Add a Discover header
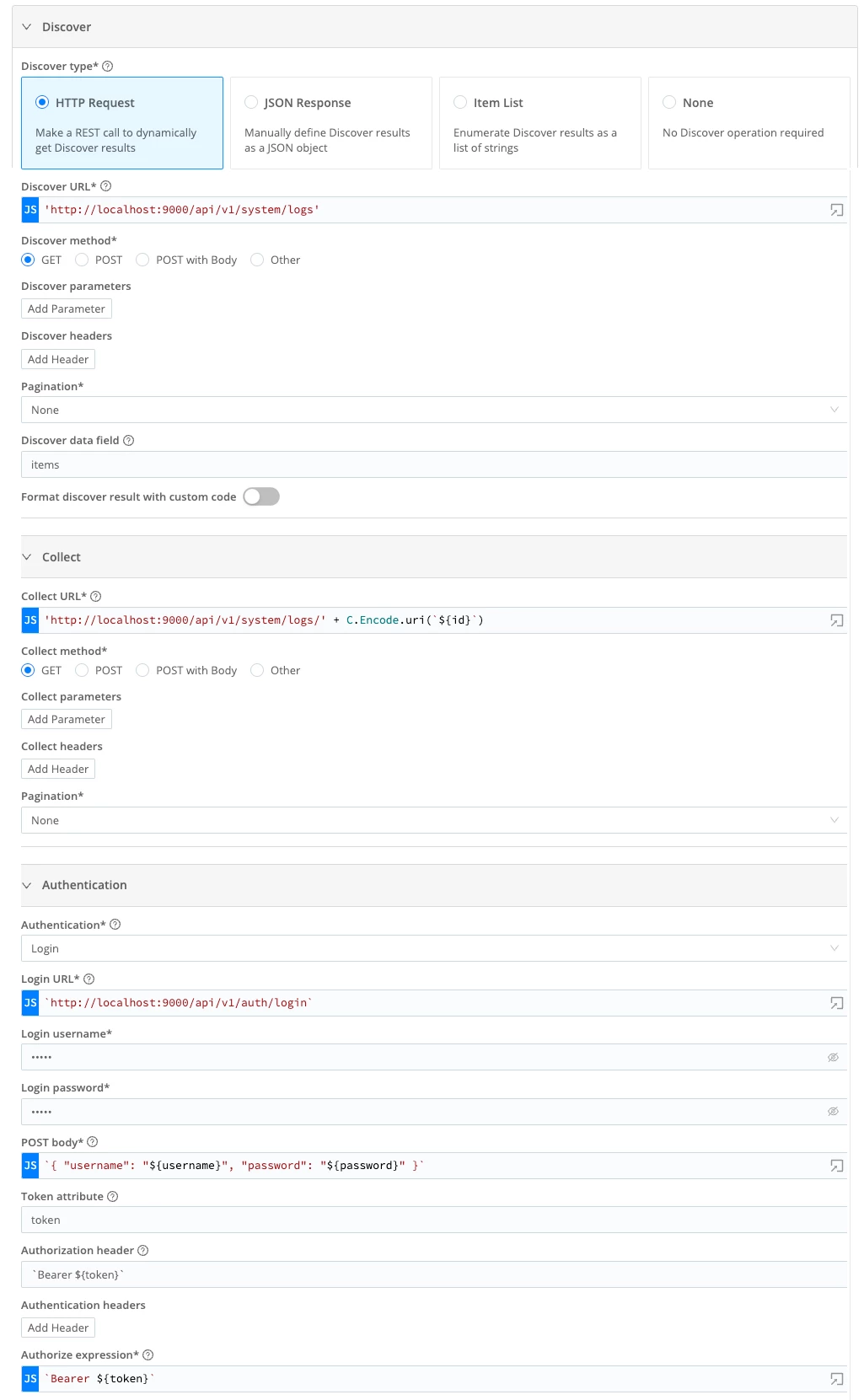This screenshot has width=864, height=1400. [58, 359]
